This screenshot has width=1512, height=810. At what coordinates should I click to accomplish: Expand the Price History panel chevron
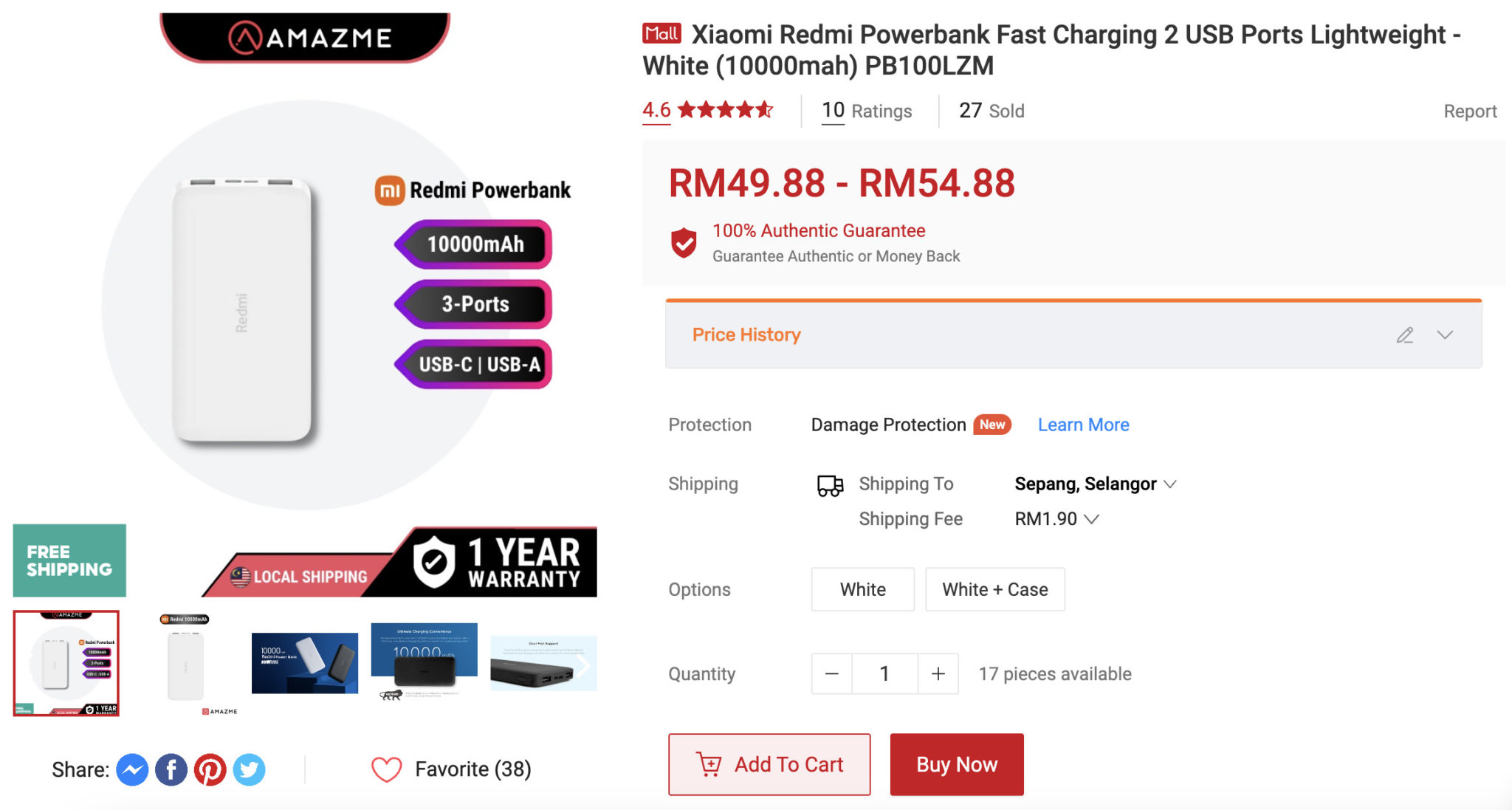(1445, 335)
